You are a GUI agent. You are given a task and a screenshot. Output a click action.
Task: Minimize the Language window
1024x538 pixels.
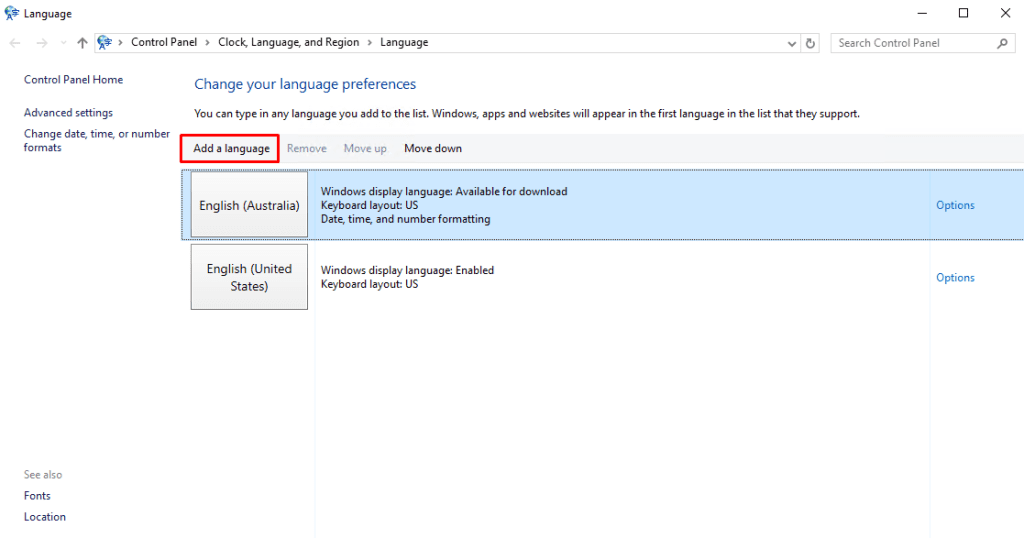click(922, 13)
